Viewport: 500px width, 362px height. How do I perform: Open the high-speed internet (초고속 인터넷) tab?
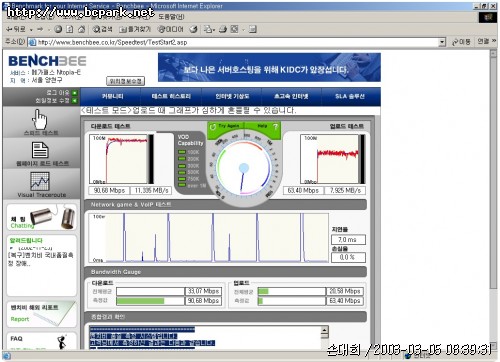[x=291, y=96]
